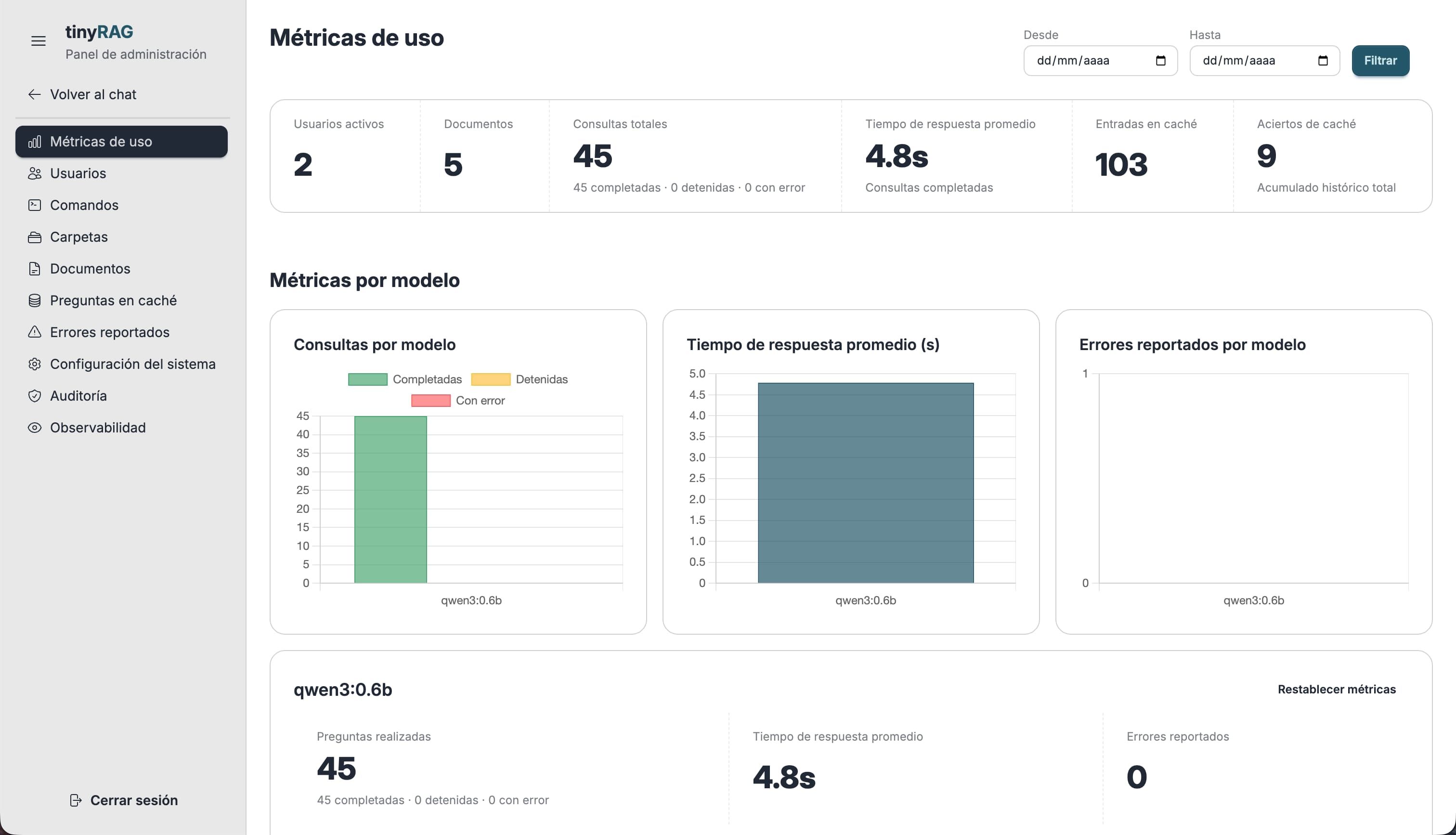The image size is (1456, 835).
Task: Click the yellow Detenidas color swatch
Action: (491, 379)
